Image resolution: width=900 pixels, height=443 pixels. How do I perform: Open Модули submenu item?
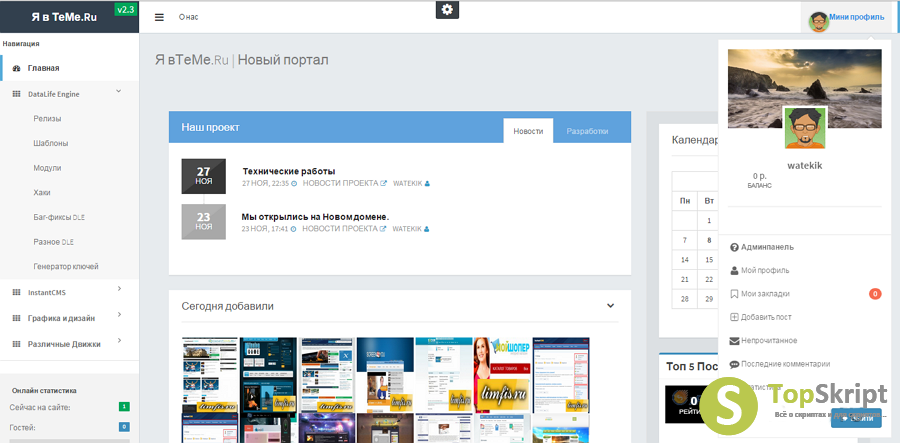click(x=47, y=168)
